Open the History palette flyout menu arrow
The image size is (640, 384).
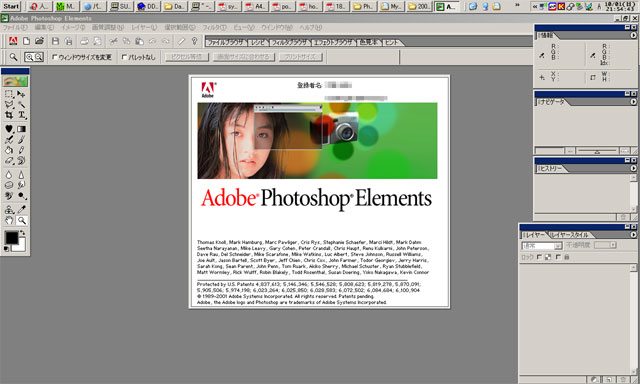pyautogui.click(x=633, y=168)
